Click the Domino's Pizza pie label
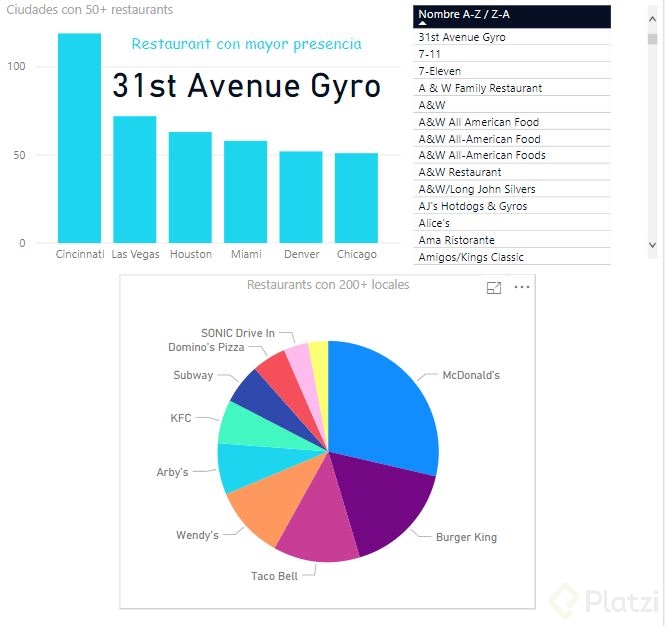 tap(206, 347)
